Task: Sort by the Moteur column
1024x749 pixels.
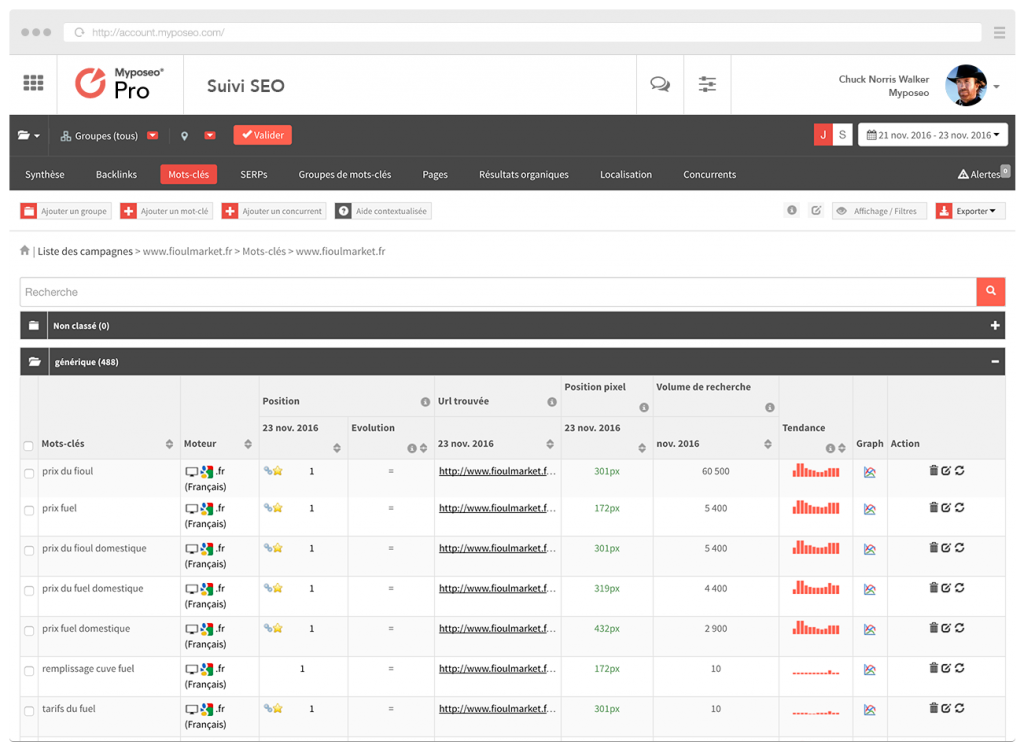Action: tap(248, 444)
